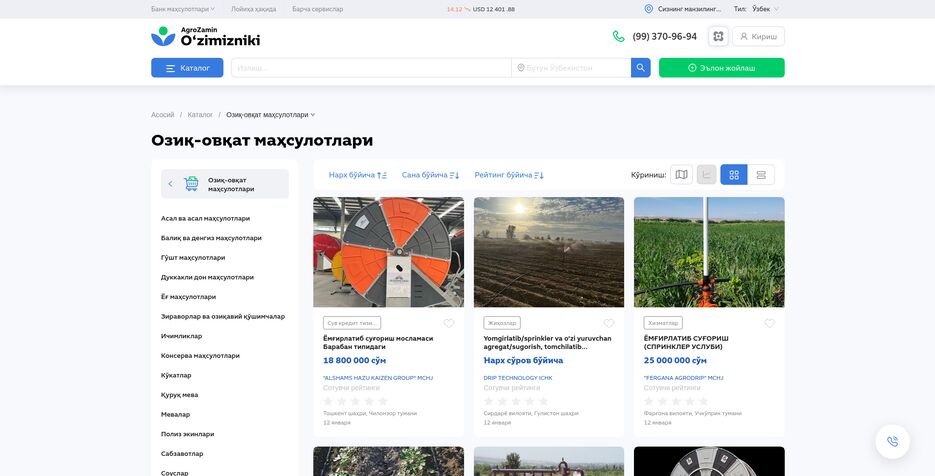This screenshot has width=935, height=476.
Task: Select Балиқ ва денгиз маҳсулотлари category
Action: click(211, 238)
